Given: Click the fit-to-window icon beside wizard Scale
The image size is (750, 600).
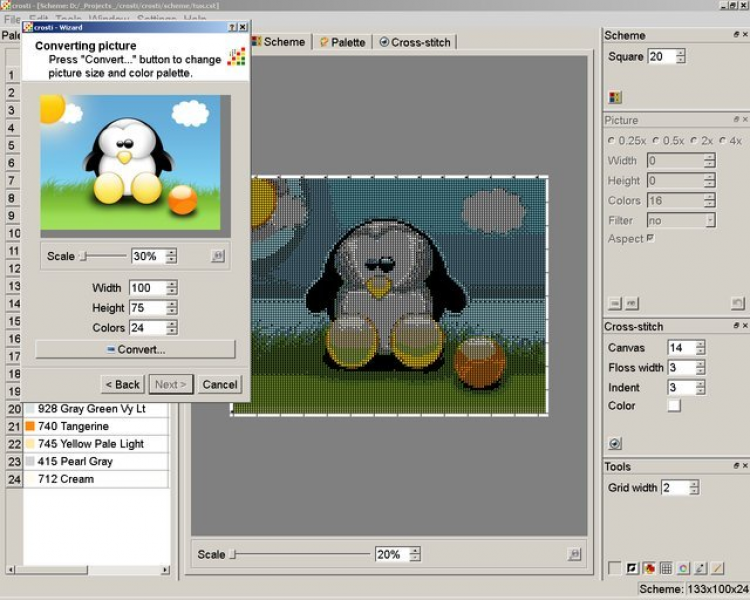Looking at the screenshot, I should point(218,256).
